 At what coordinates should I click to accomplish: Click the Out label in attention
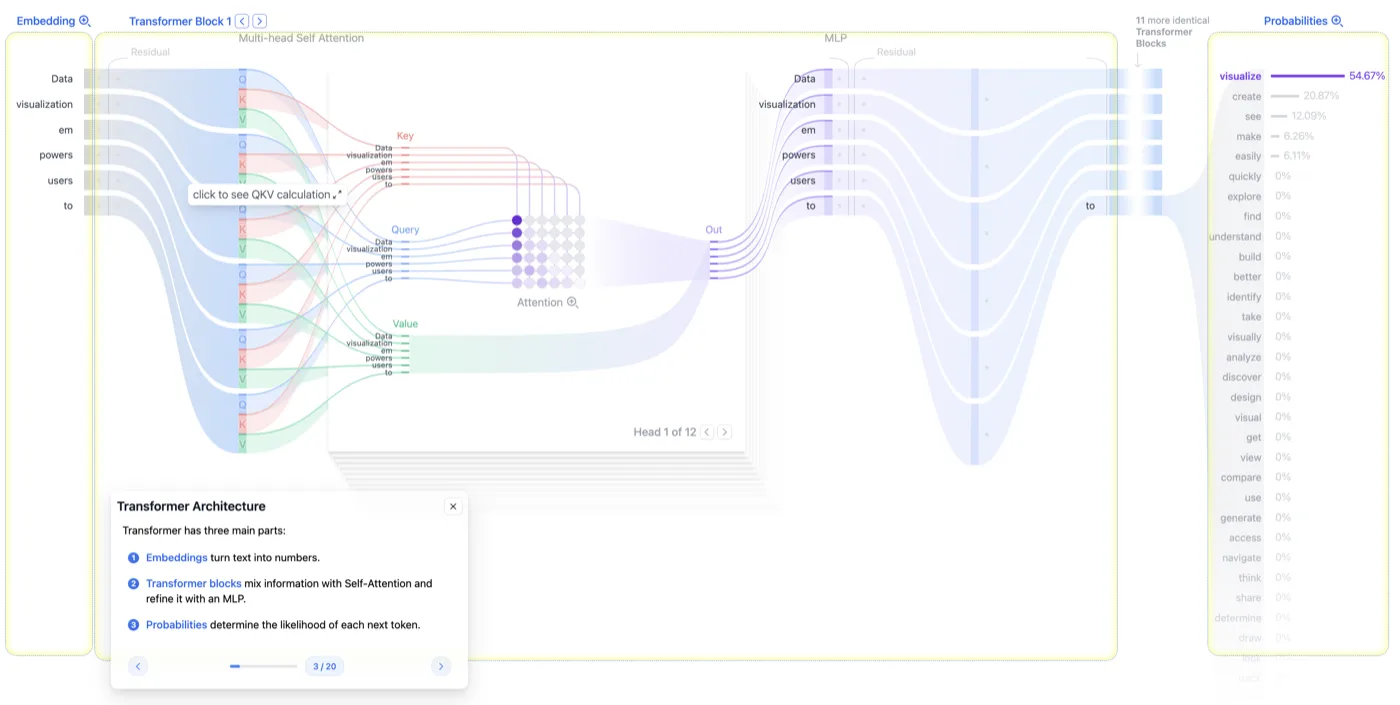[x=714, y=230]
